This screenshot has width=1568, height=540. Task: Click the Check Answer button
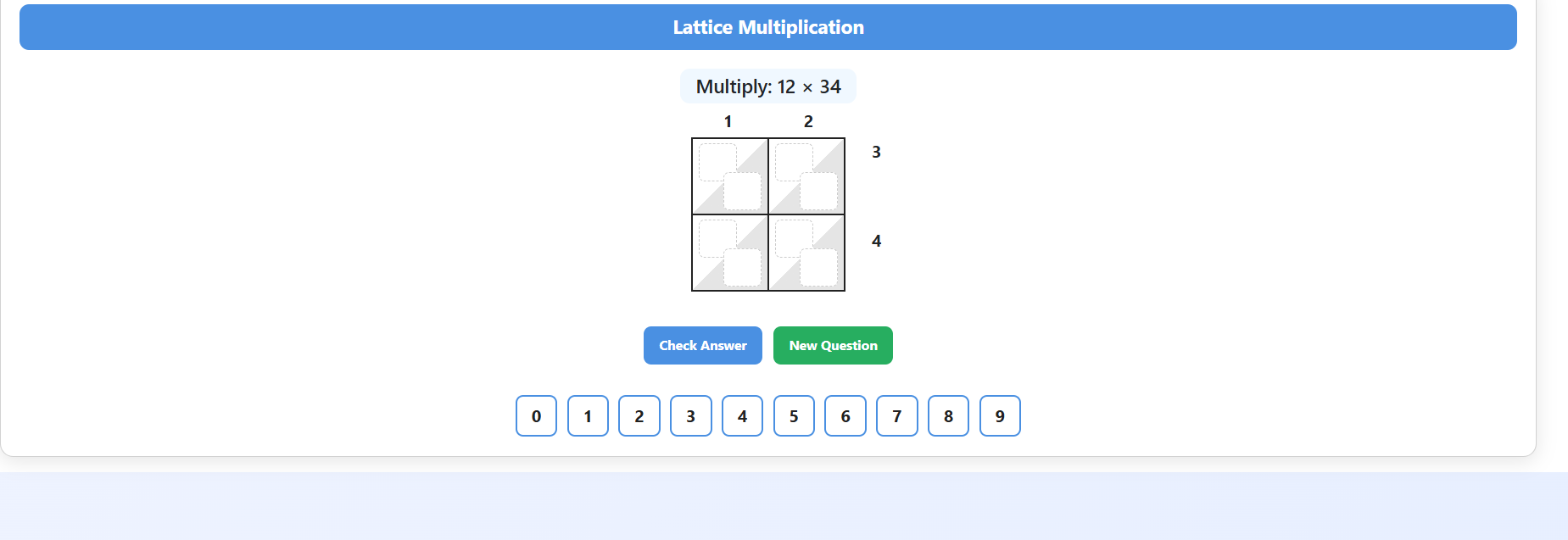(702, 346)
